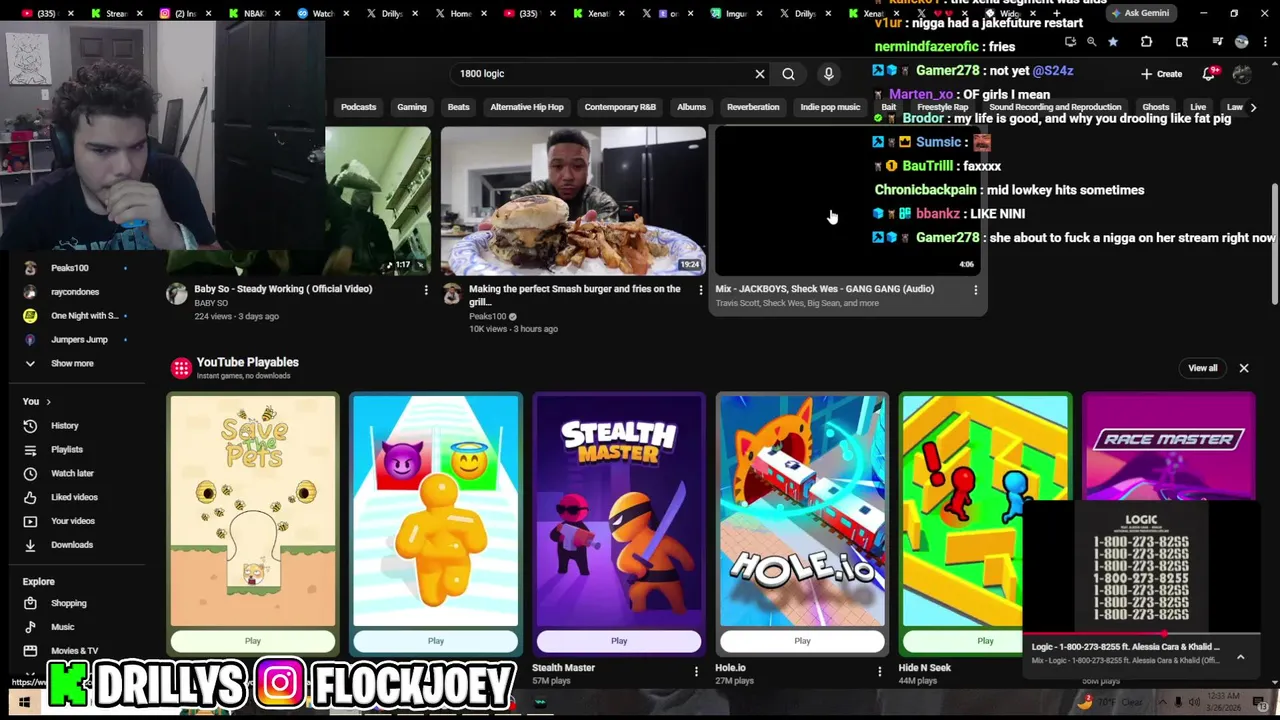
Task: Open Peaks100 channel link under burger video
Action: tap(488, 317)
